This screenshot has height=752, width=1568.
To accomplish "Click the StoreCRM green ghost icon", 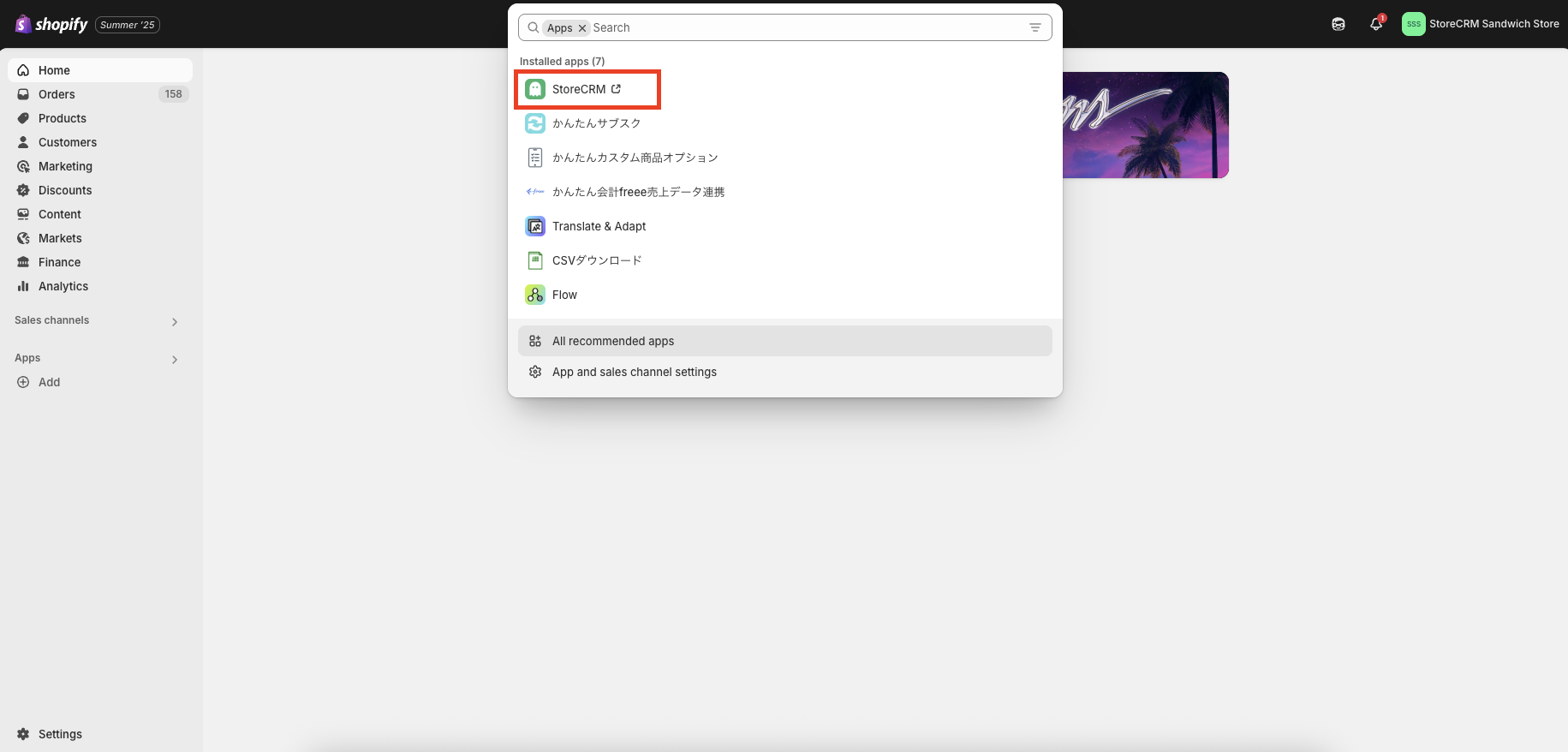I will point(535,89).
